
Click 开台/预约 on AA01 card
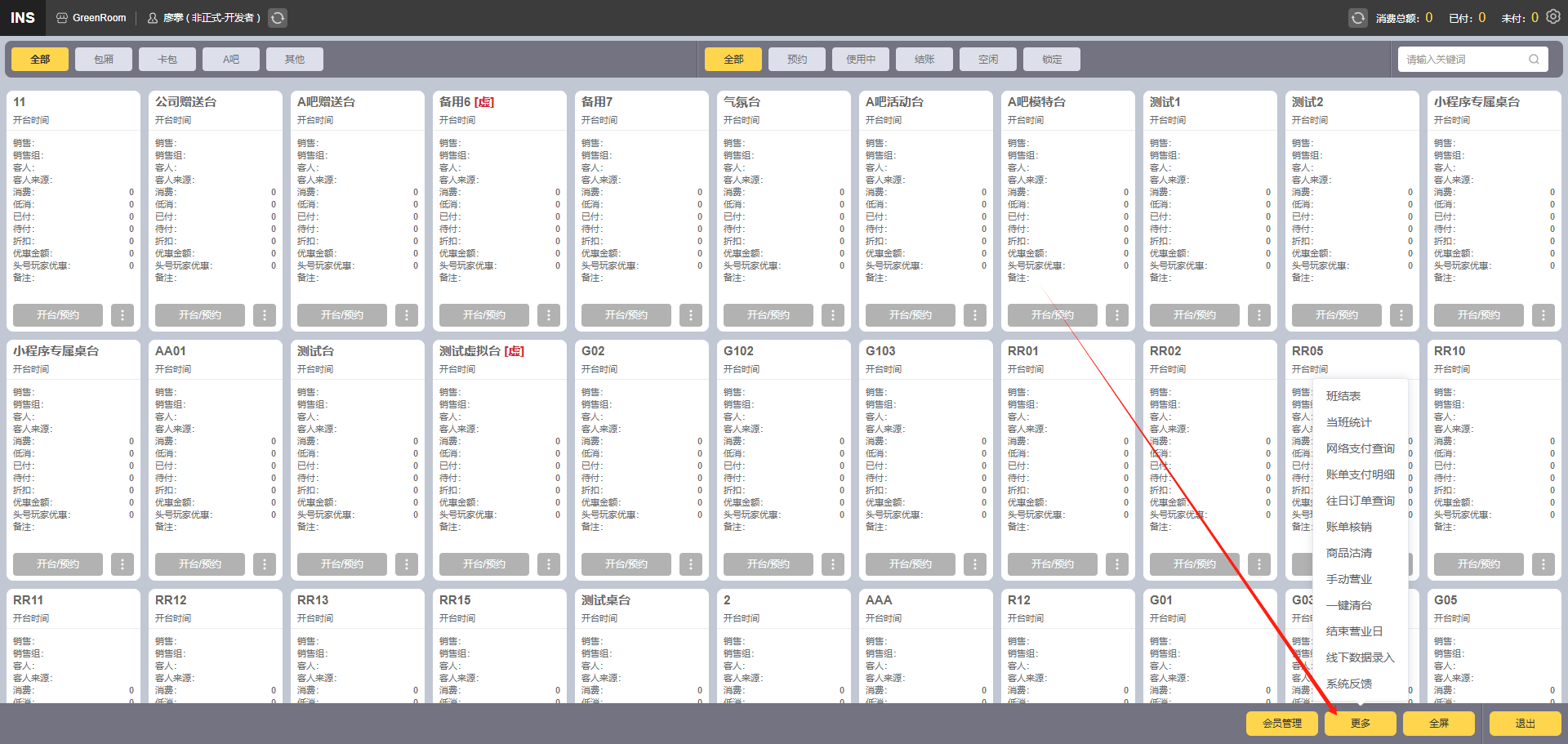point(200,564)
